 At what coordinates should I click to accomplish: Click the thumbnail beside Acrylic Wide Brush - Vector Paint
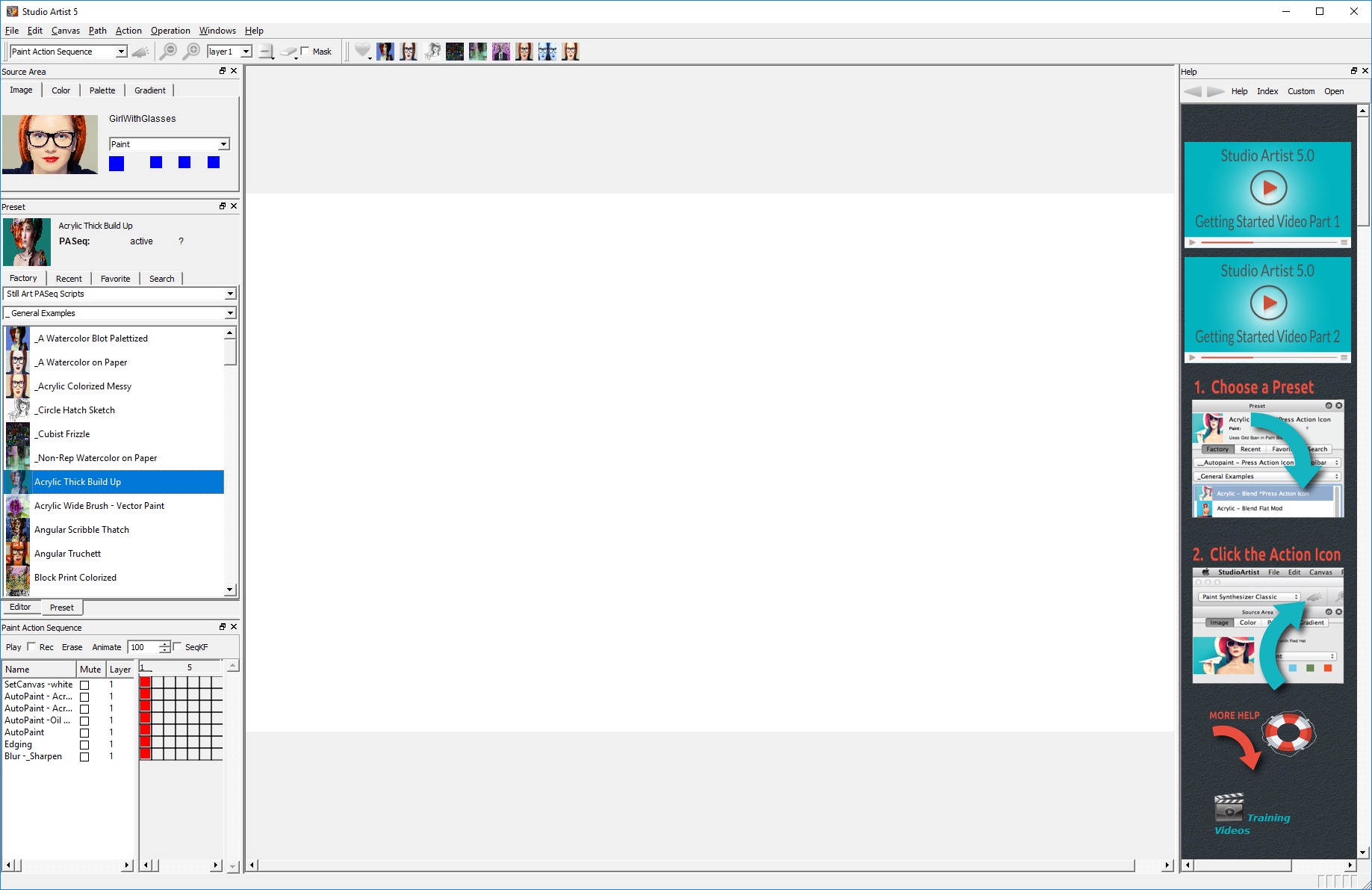18,506
